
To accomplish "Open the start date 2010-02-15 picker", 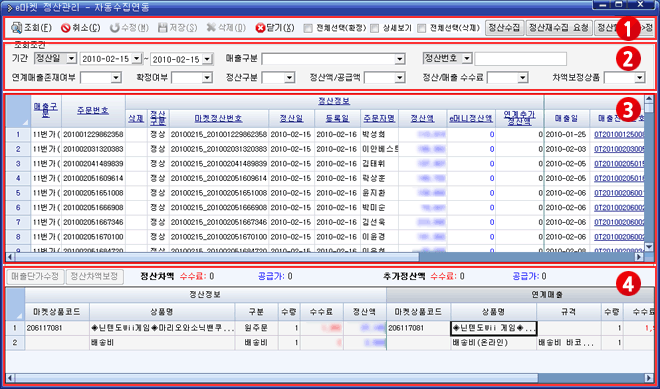I will pyautogui.click(x=137, y=59).
